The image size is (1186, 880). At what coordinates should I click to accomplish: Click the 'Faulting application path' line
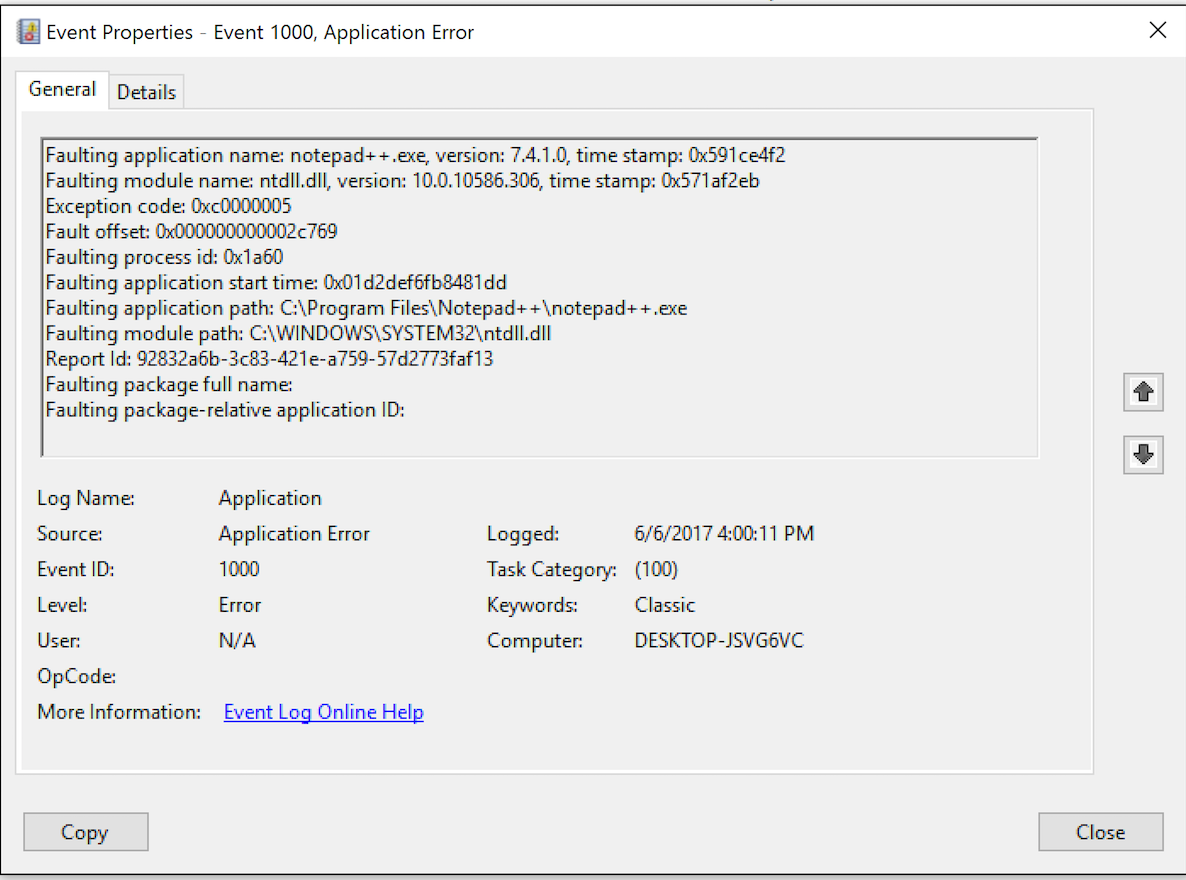[x=366, y=308]
